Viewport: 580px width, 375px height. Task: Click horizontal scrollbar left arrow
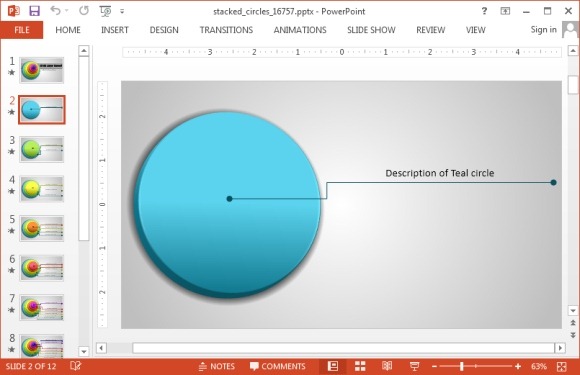[x=101, y=348]
